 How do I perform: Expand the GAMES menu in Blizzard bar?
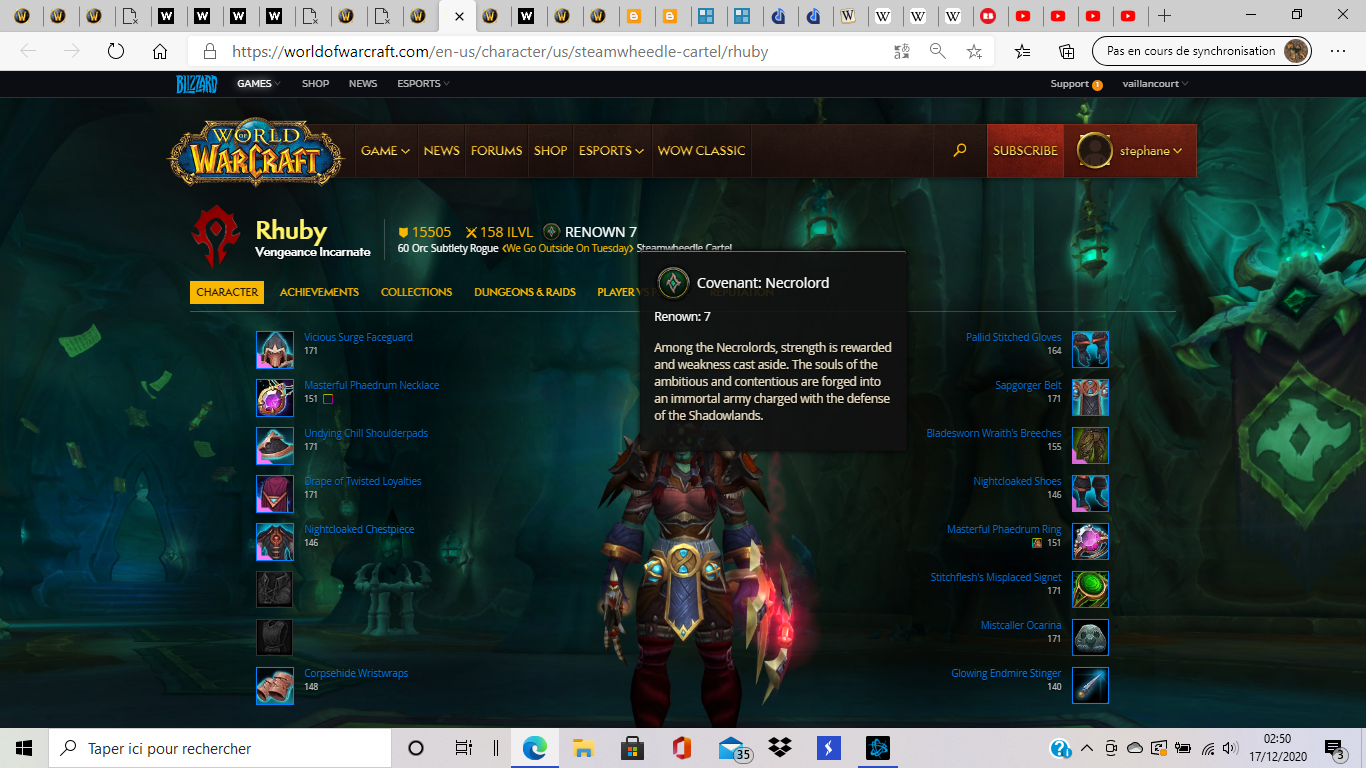pyautogui.click(x=259, y=84)
